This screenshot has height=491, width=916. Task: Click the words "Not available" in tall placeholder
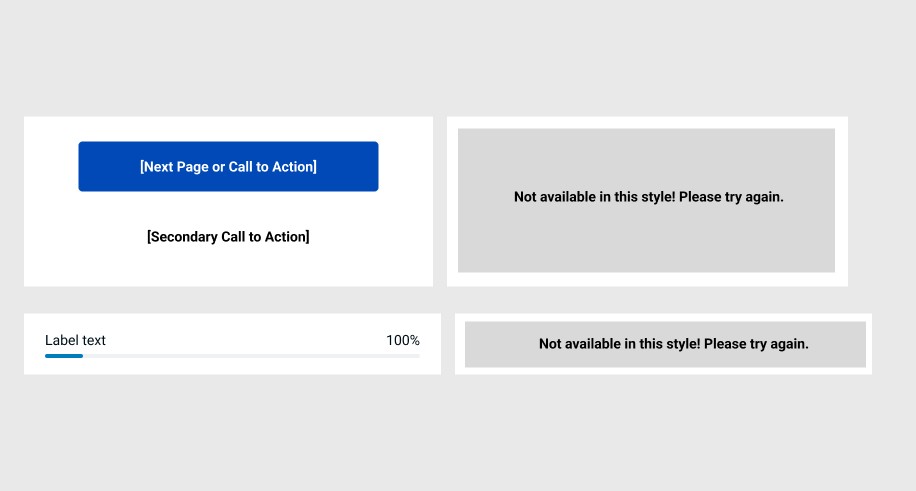click(x=555, y=197)
